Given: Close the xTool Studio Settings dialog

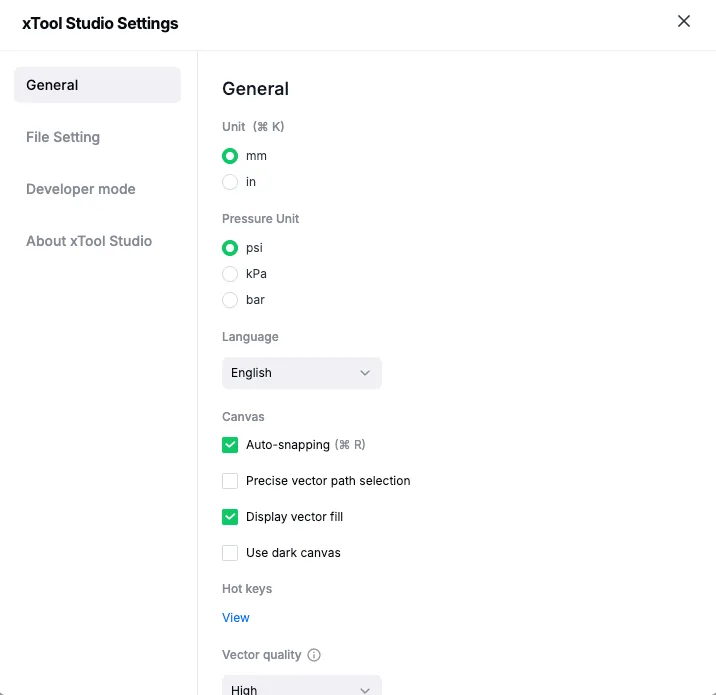Looking at the screenshot, I should (684, 21).
